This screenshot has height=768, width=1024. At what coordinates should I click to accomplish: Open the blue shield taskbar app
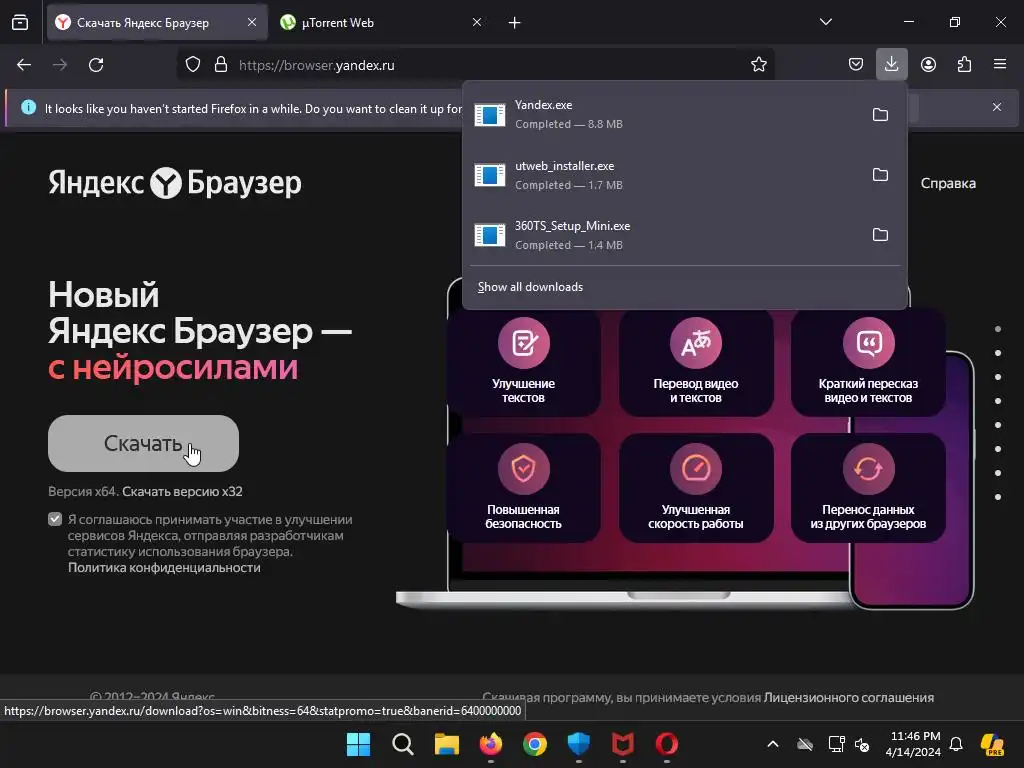(x=579, y=744)
